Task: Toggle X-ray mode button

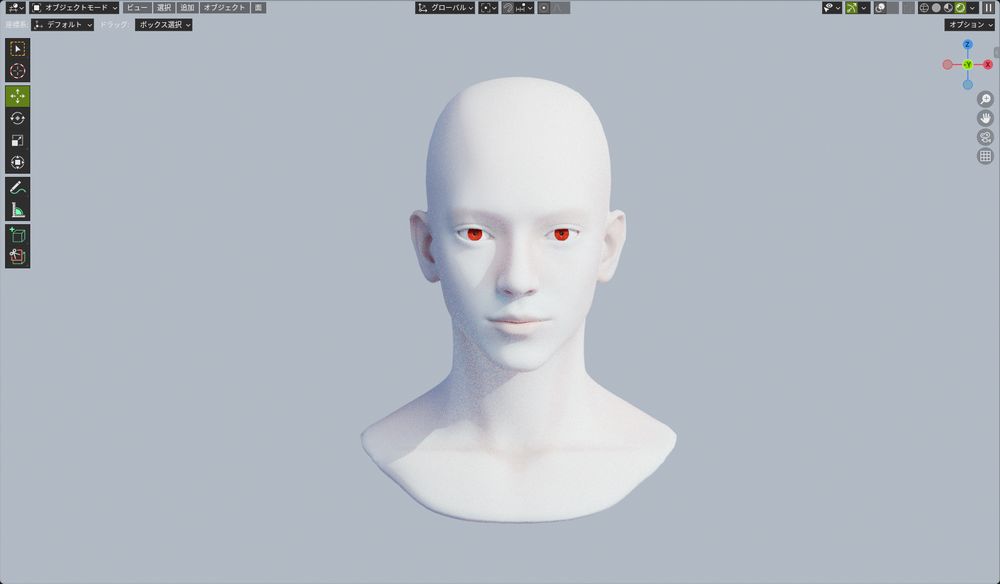Action: 909,8
